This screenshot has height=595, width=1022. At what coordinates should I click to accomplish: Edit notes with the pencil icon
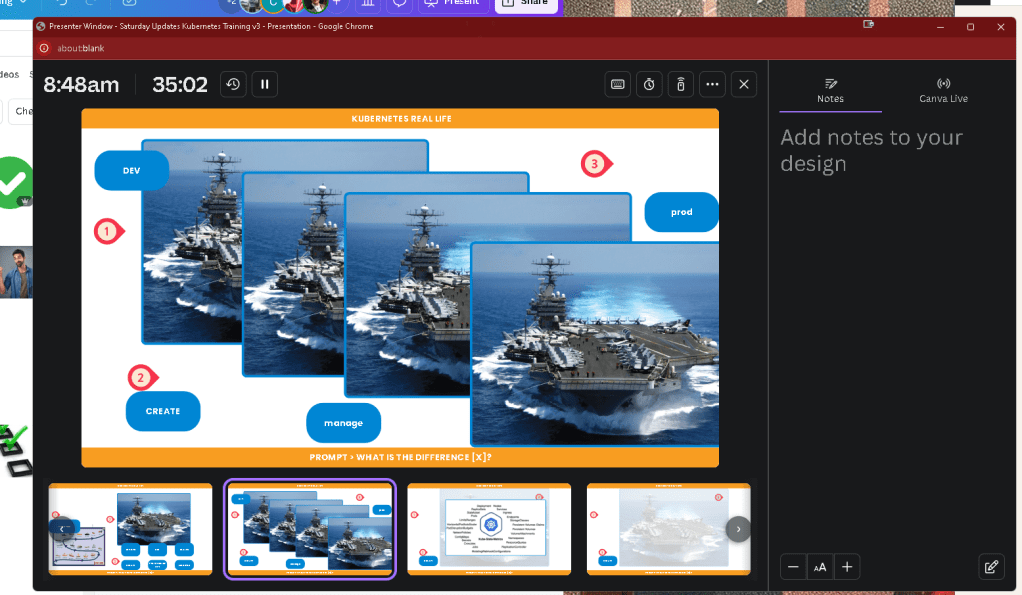(991, 567)
